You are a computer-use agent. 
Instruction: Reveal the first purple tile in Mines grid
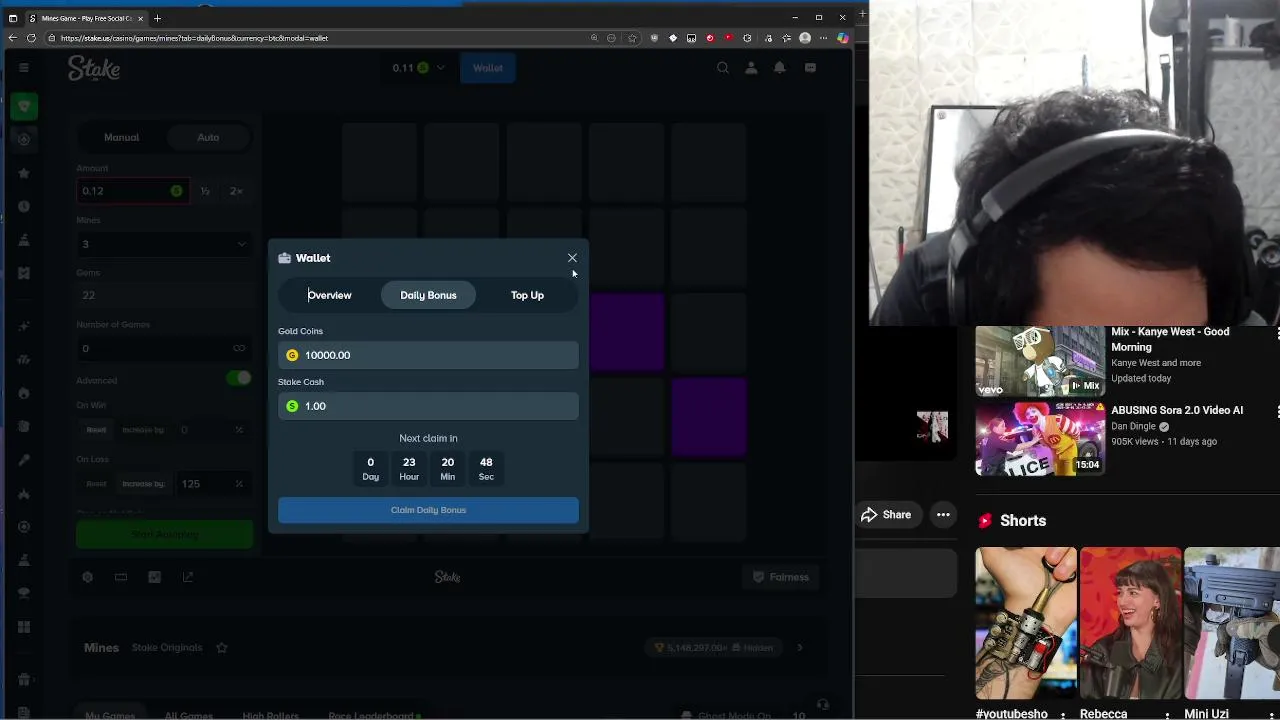click(627, 331)
